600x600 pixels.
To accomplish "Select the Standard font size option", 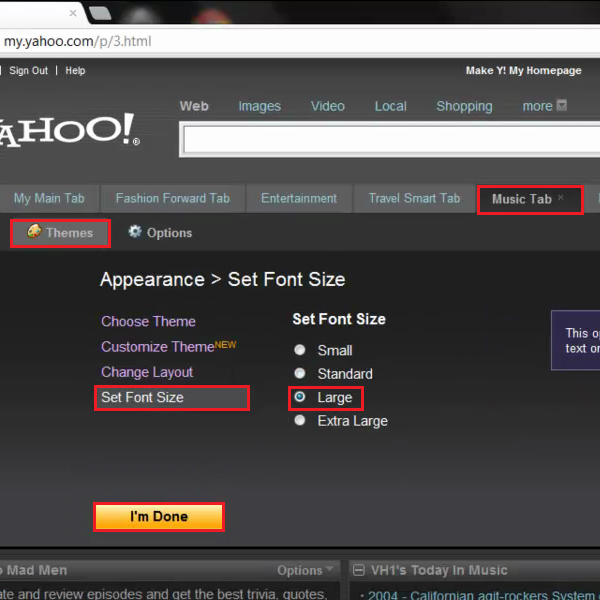I will coord(300,373).
